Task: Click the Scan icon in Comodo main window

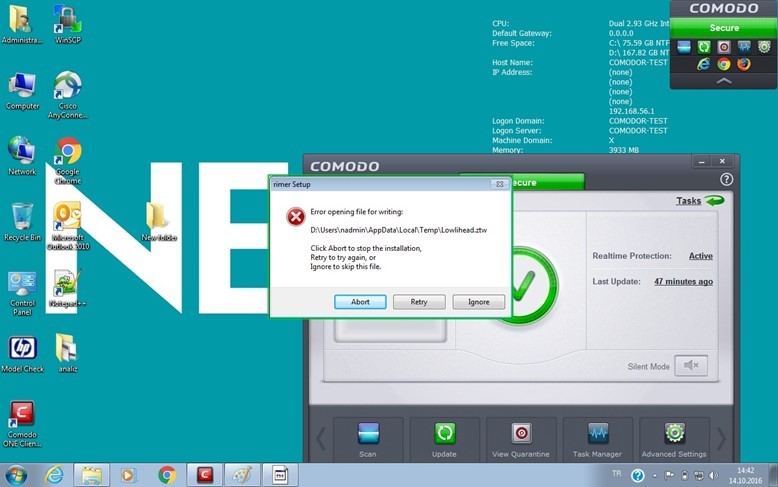Action: [x=368, y=434]
